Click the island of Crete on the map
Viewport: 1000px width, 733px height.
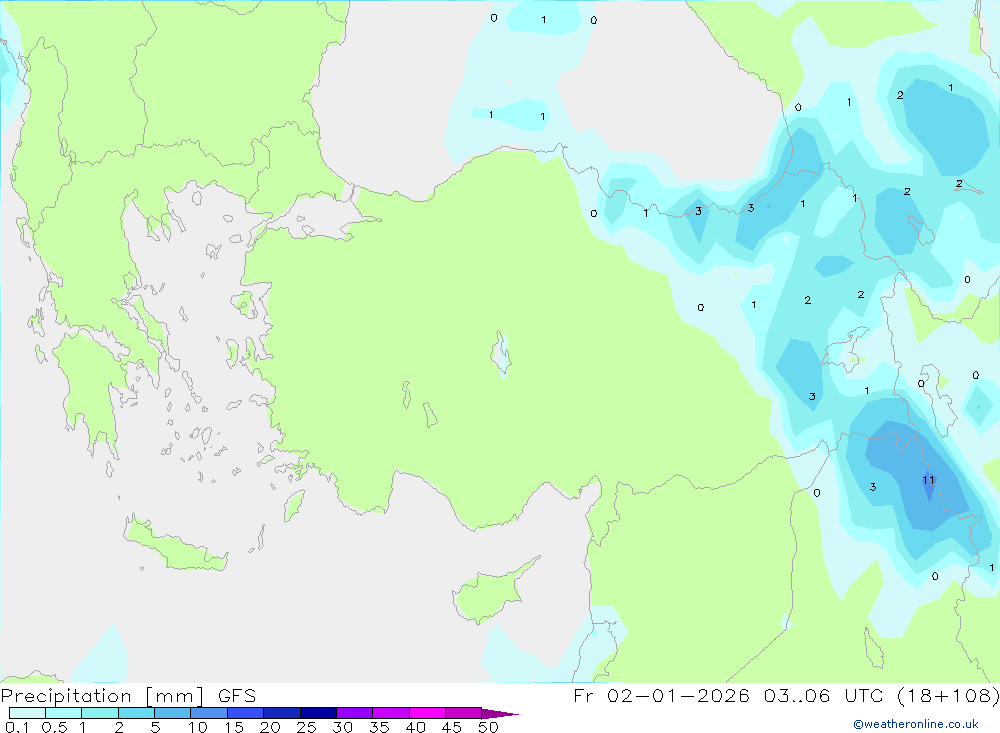pos(175,544)
